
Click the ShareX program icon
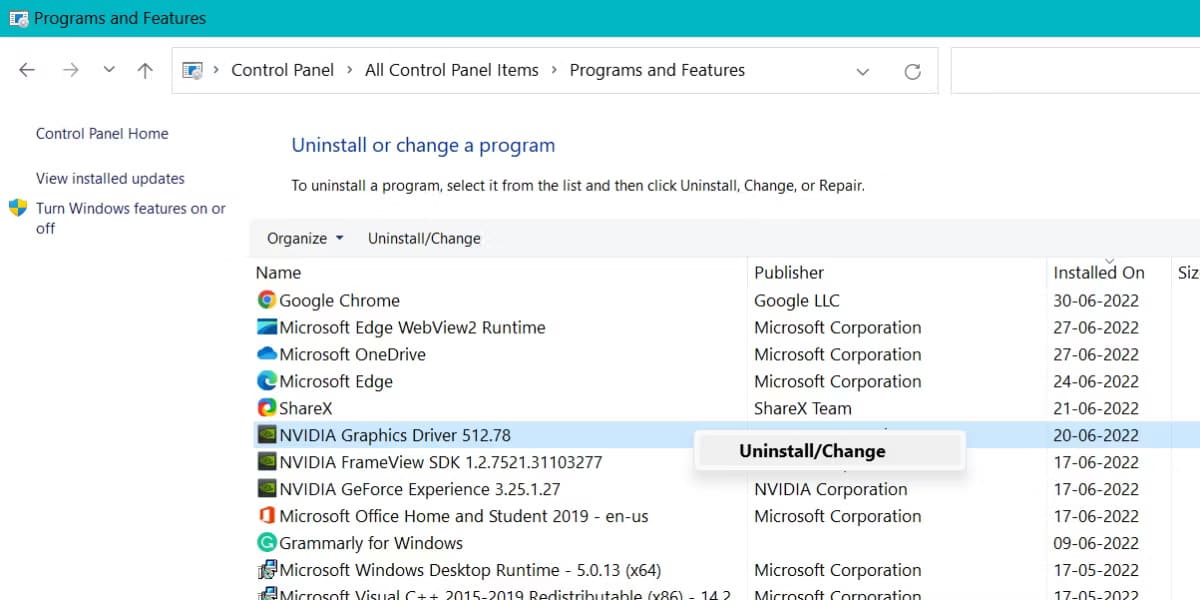coord(267,408)
